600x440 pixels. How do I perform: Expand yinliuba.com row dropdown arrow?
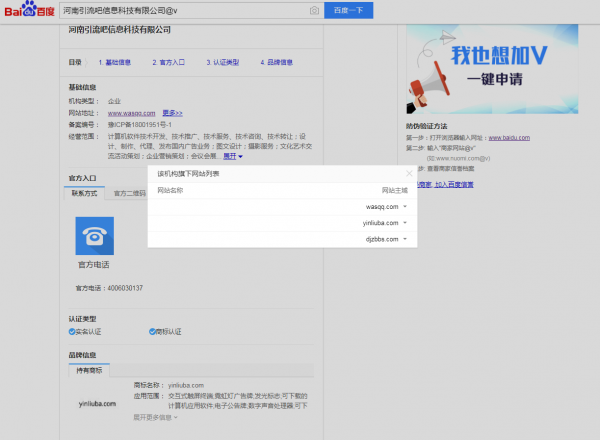point(405,223)
